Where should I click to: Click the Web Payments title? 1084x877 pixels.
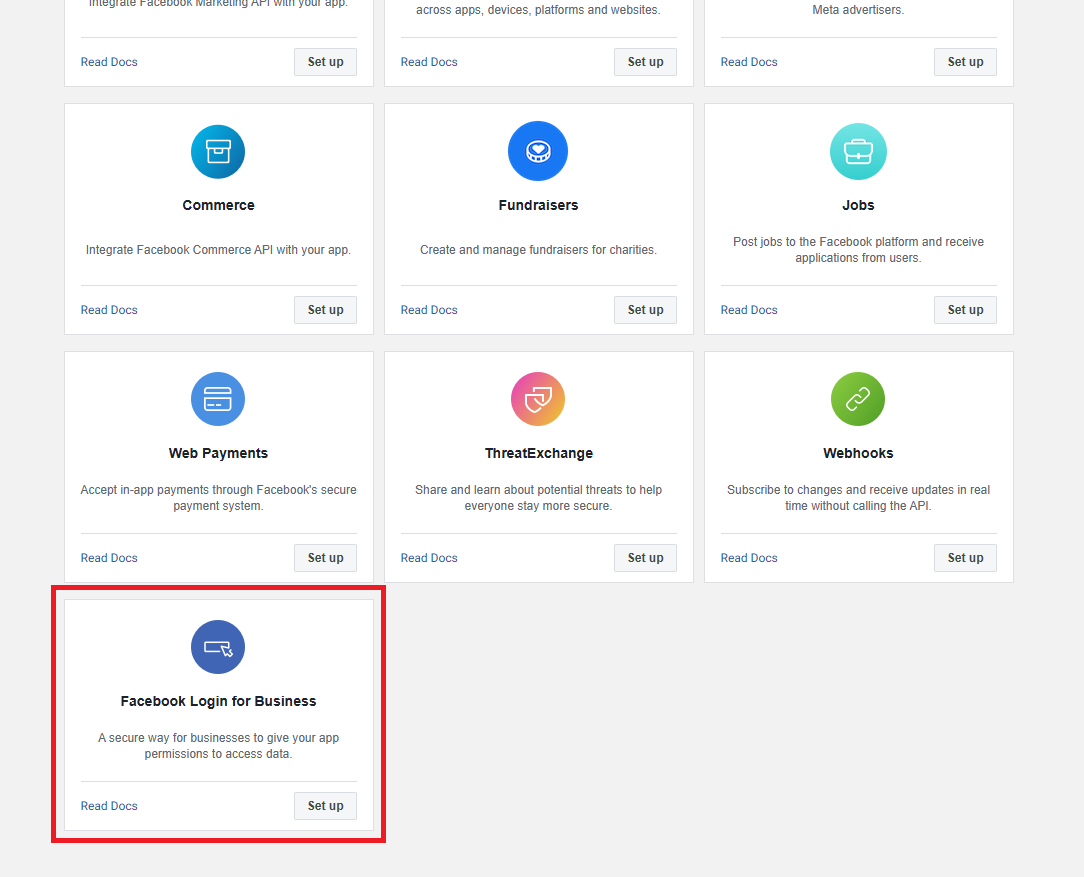[x=218, y=453]
